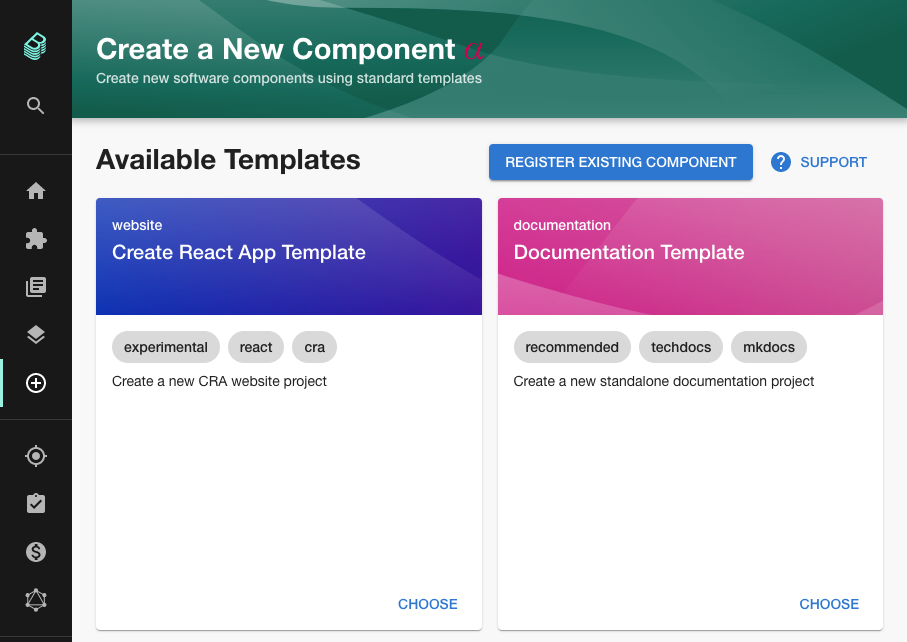Click the mkdocs tag chip

768,347
